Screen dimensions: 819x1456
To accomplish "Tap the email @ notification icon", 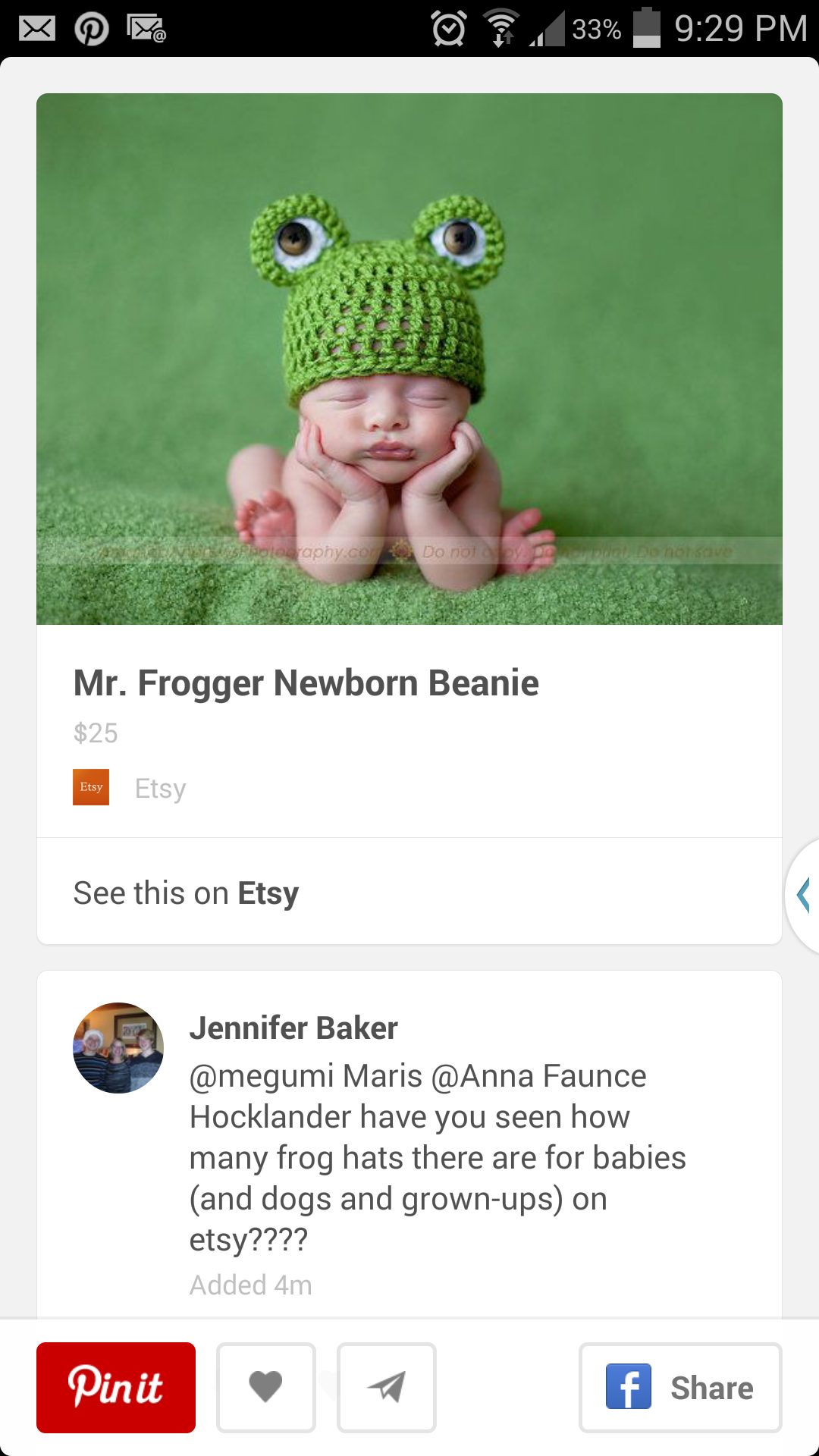I will click(146, 30).
